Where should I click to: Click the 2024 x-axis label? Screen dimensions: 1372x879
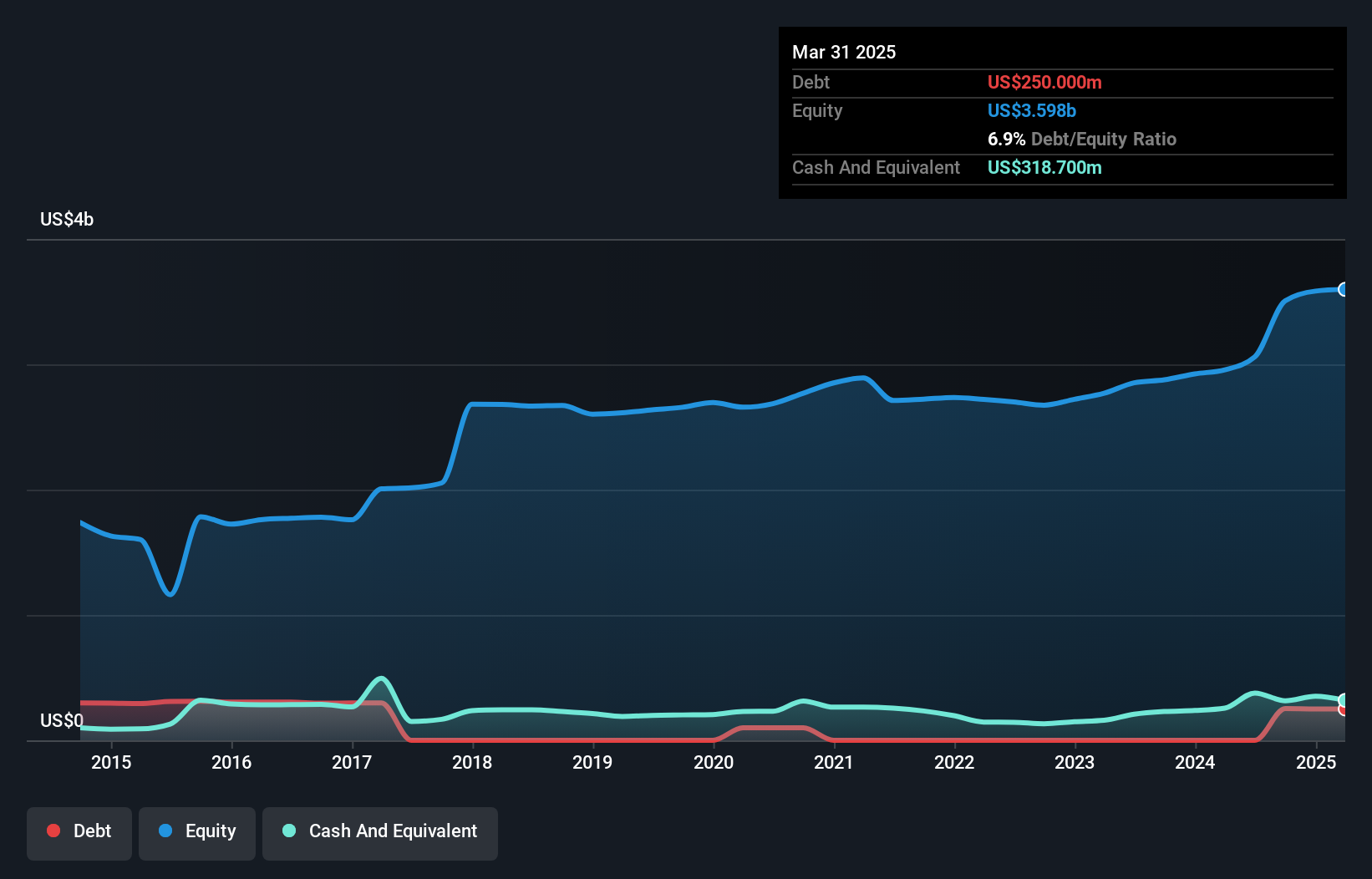[x=1195, y=762]
